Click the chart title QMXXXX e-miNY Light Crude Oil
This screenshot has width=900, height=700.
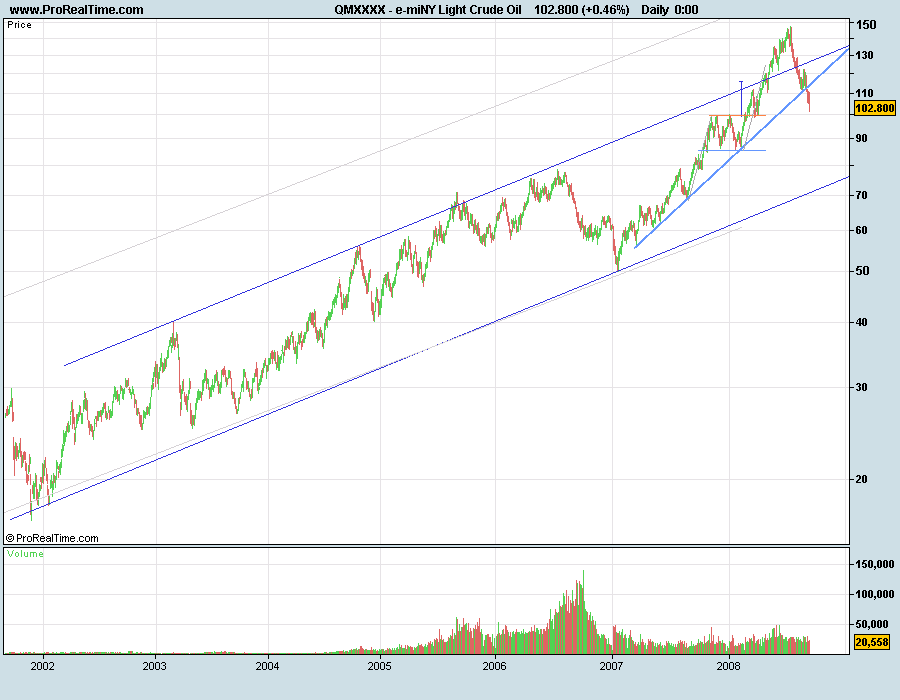coord(428,10)
